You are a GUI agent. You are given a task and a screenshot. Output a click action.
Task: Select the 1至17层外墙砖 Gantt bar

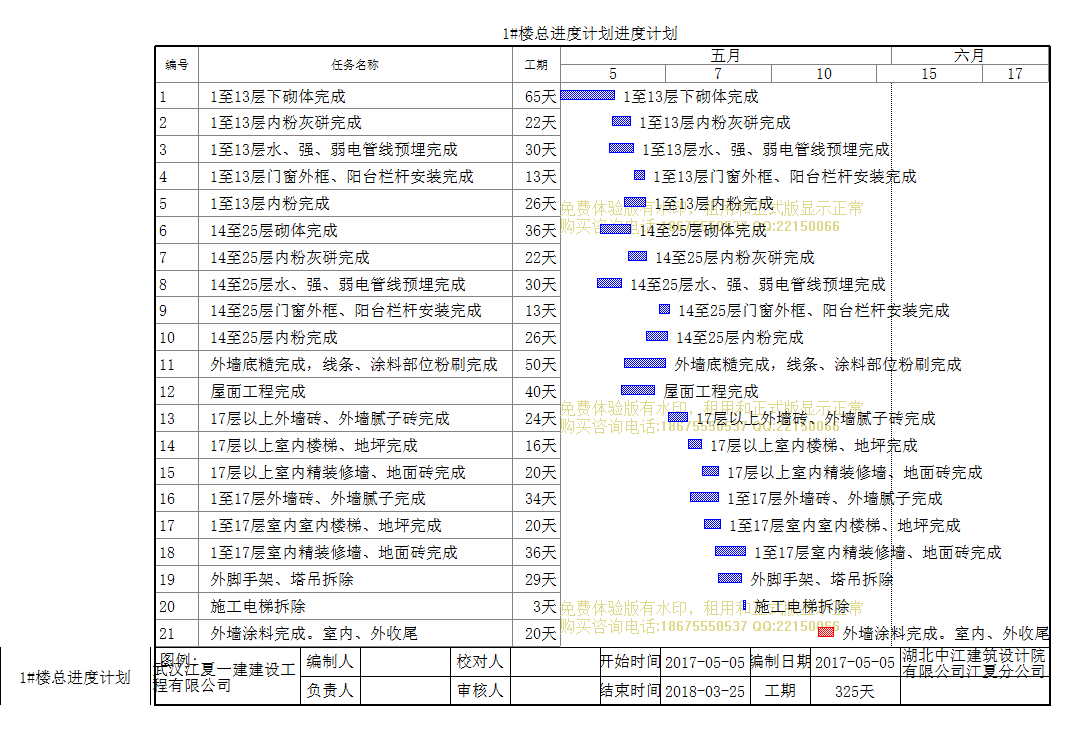(x=704, y=497)
